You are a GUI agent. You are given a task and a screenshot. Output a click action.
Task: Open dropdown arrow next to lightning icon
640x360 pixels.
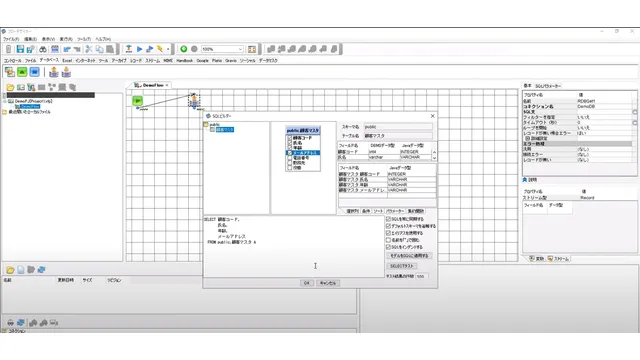coord(168,49)
